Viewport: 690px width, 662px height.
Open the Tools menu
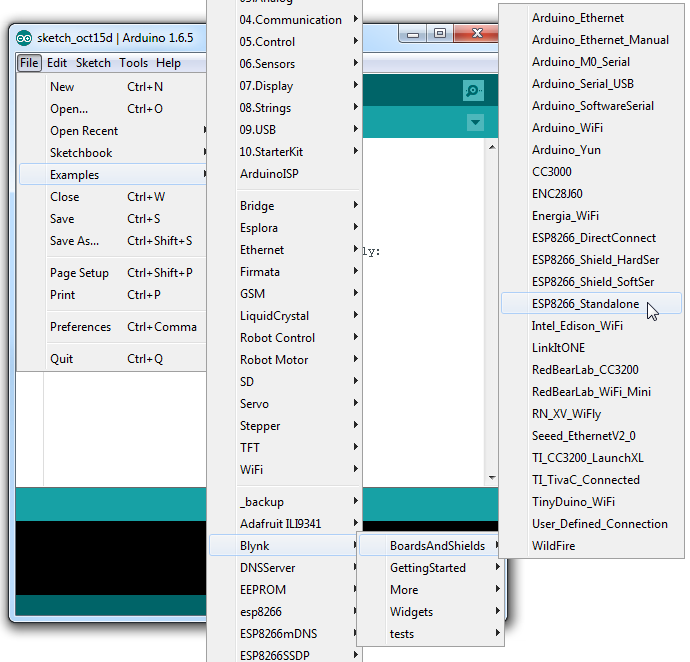tap(133, 63)
